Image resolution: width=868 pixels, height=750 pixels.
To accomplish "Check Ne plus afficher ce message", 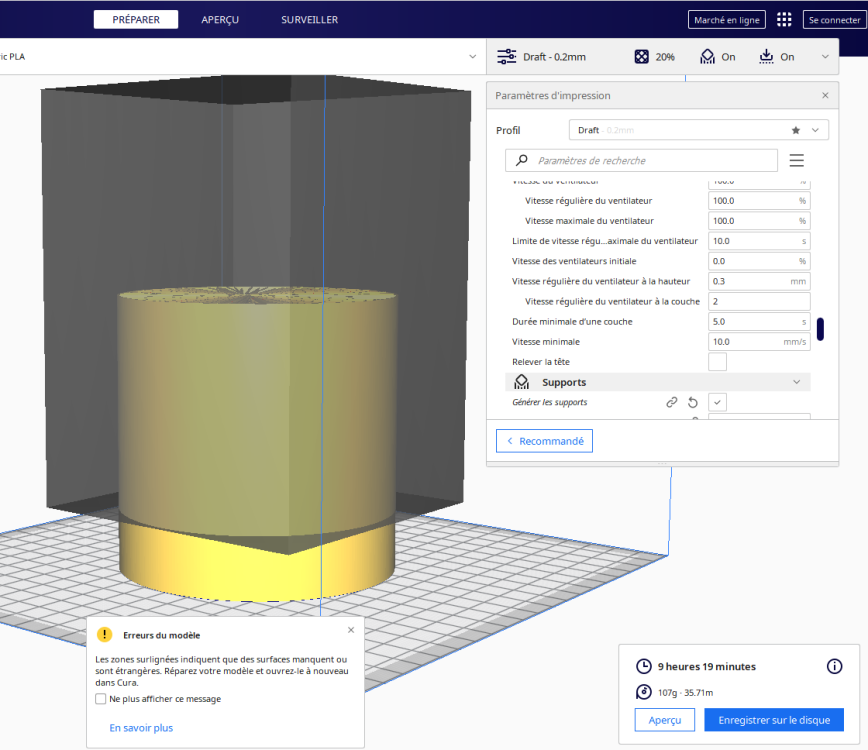I will [x=101, y=699].
